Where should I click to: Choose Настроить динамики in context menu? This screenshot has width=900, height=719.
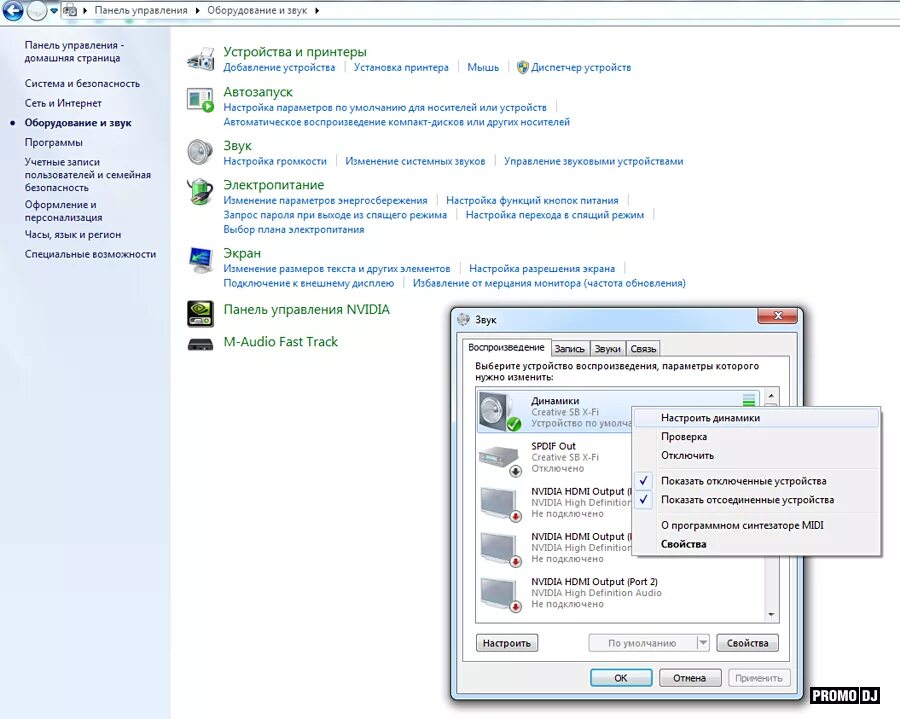[756, 418]
